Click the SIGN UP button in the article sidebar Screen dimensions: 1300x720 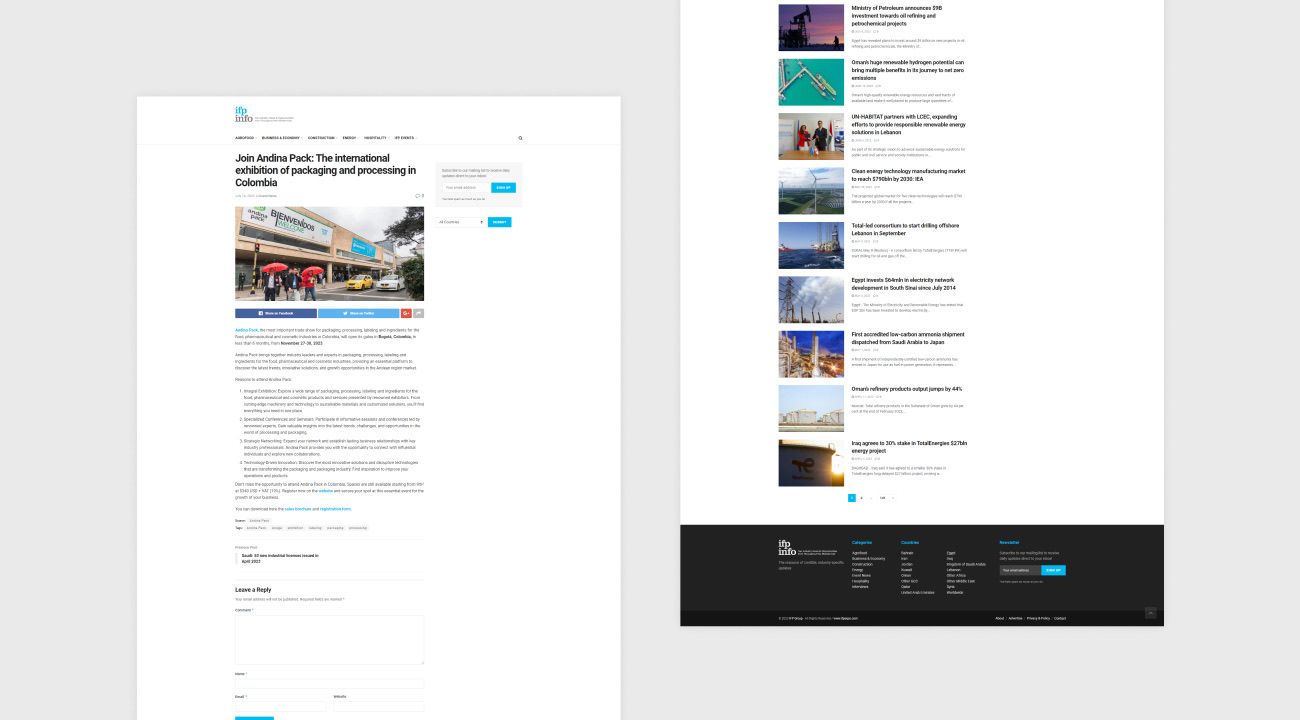(x=504, y=187)
